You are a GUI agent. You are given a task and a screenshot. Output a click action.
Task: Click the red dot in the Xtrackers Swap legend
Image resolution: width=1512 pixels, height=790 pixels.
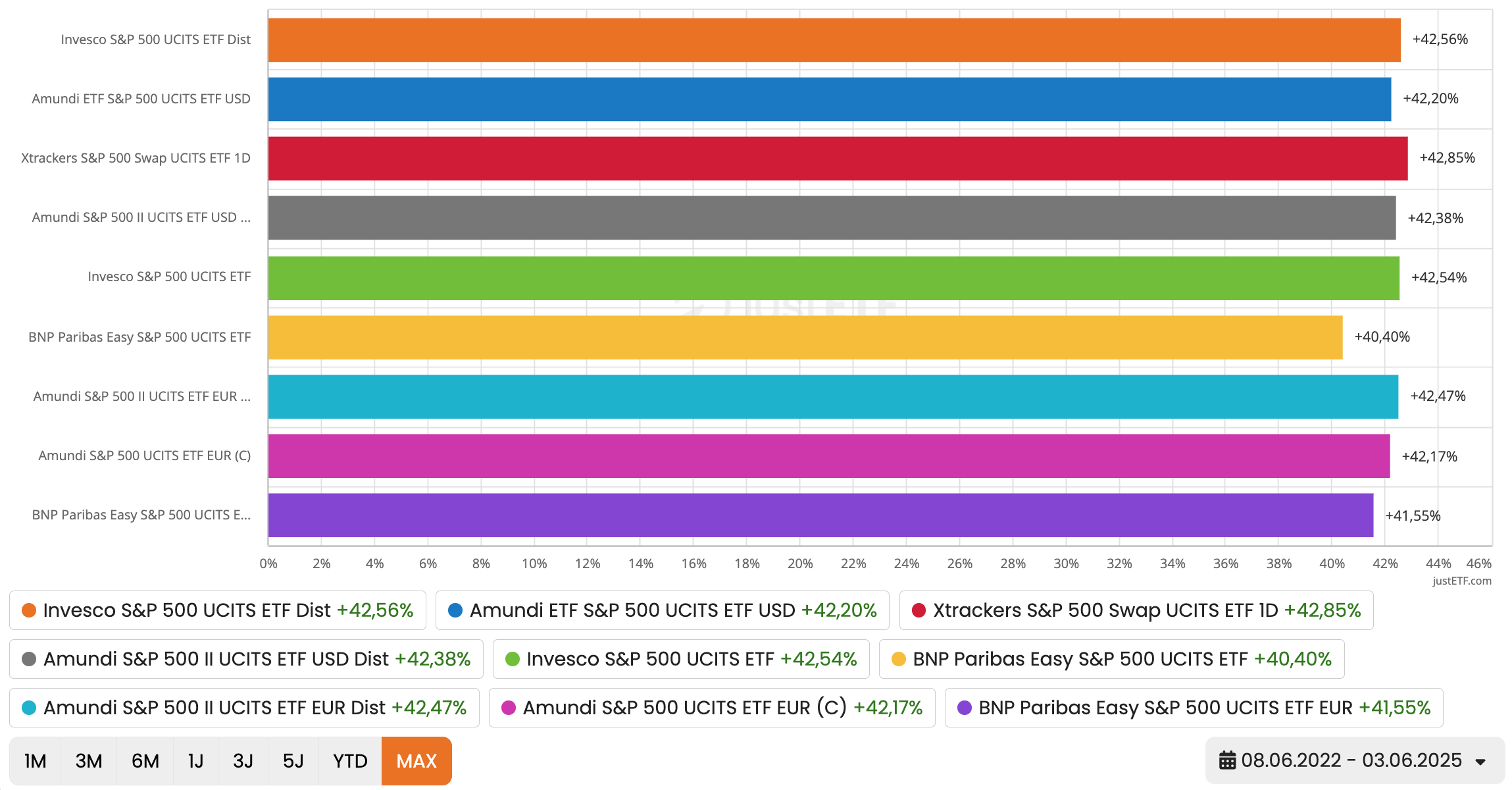[x=920, y=610]
